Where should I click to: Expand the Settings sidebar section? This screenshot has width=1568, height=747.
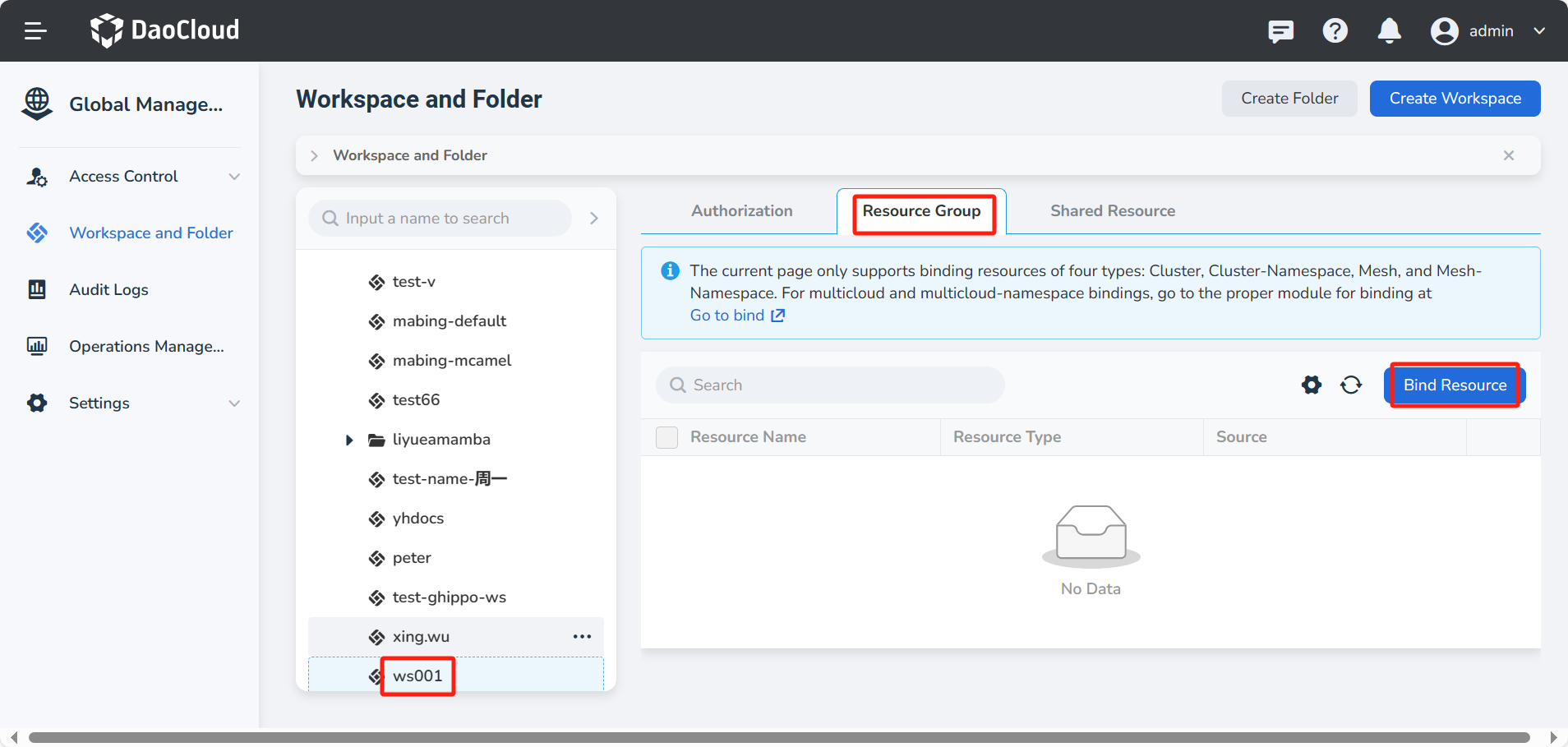pyautogui.click(x=234, y=403)
